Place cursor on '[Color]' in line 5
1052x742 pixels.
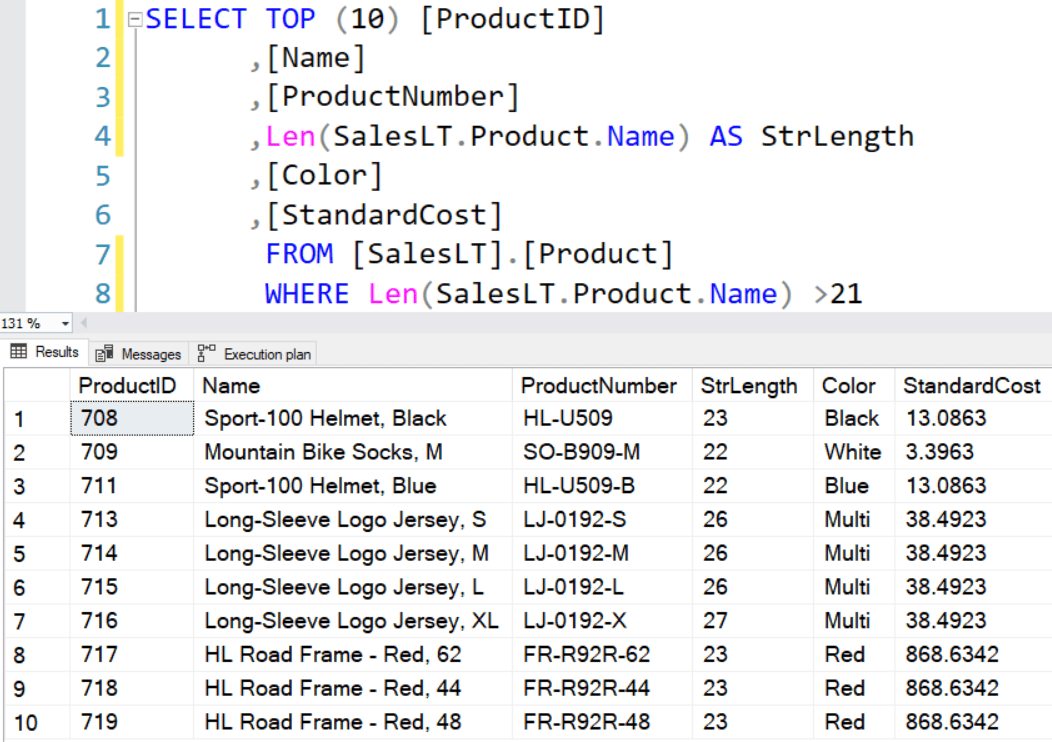pos(325,176)
